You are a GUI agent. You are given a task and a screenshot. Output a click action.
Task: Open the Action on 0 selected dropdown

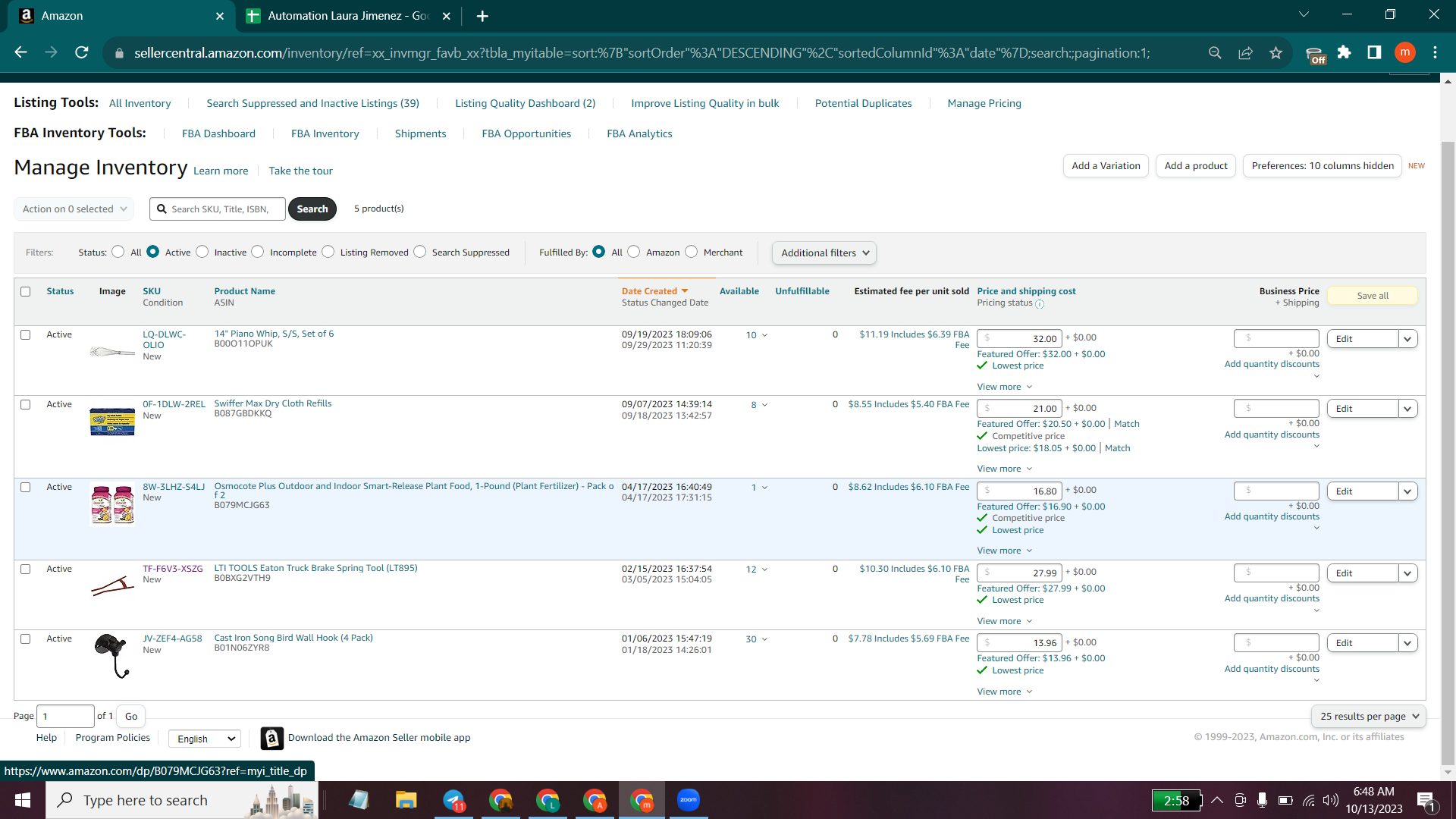(74, 209)
